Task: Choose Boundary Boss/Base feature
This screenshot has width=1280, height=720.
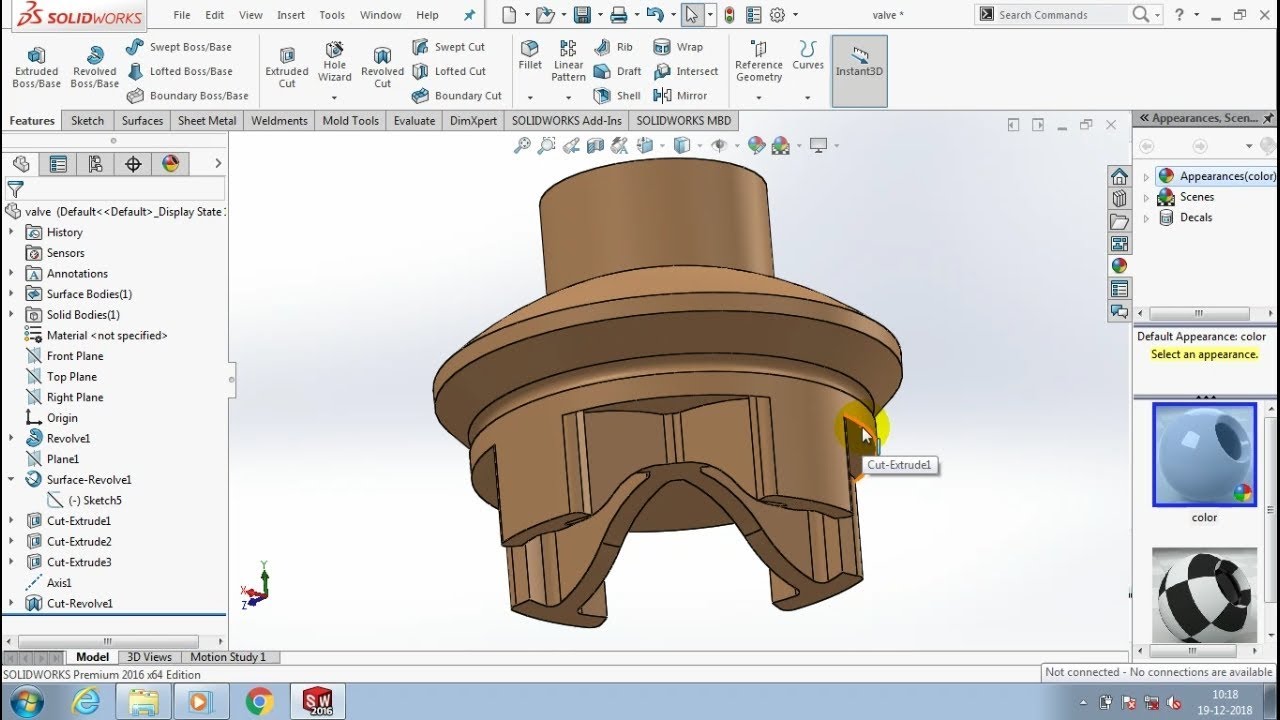Action: coord(187,96)
